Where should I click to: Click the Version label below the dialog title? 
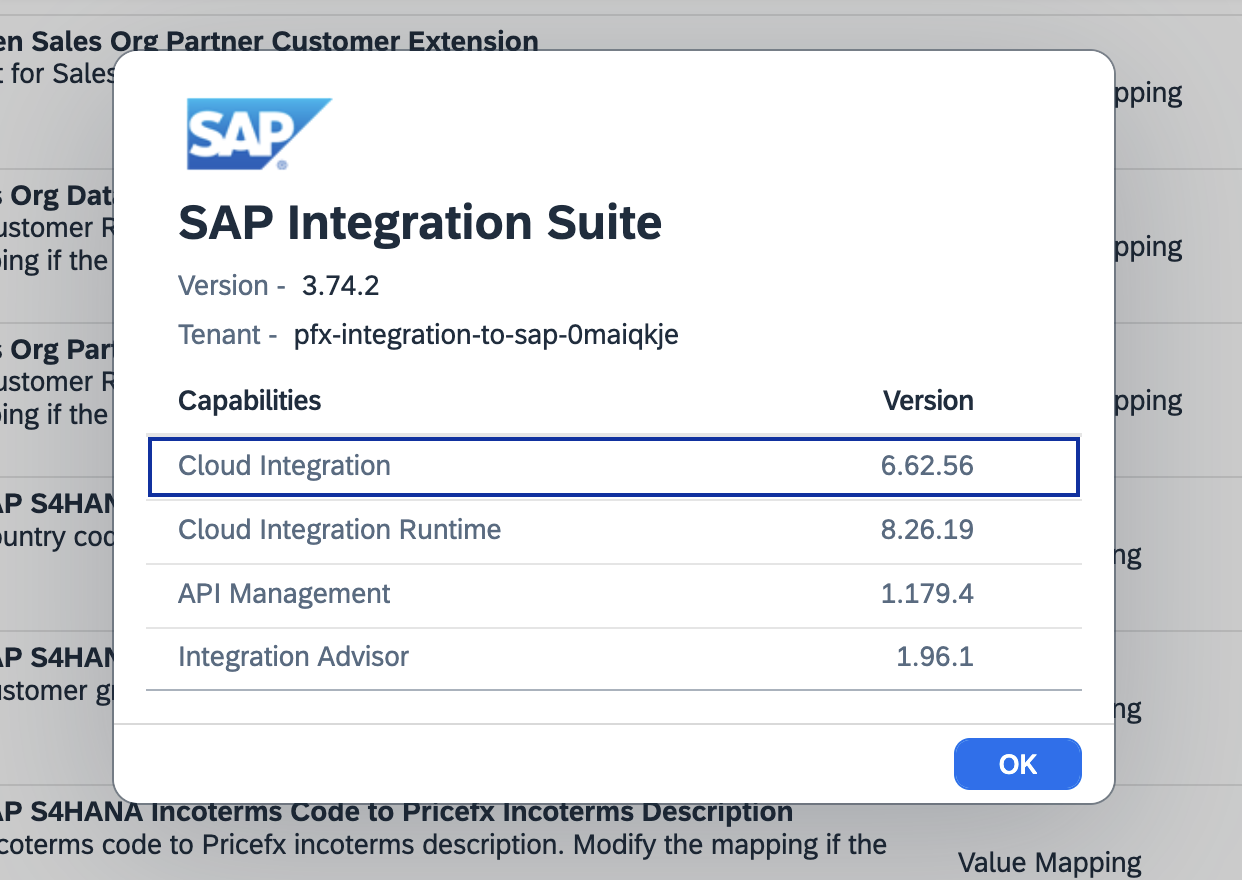tap(223, 286)
